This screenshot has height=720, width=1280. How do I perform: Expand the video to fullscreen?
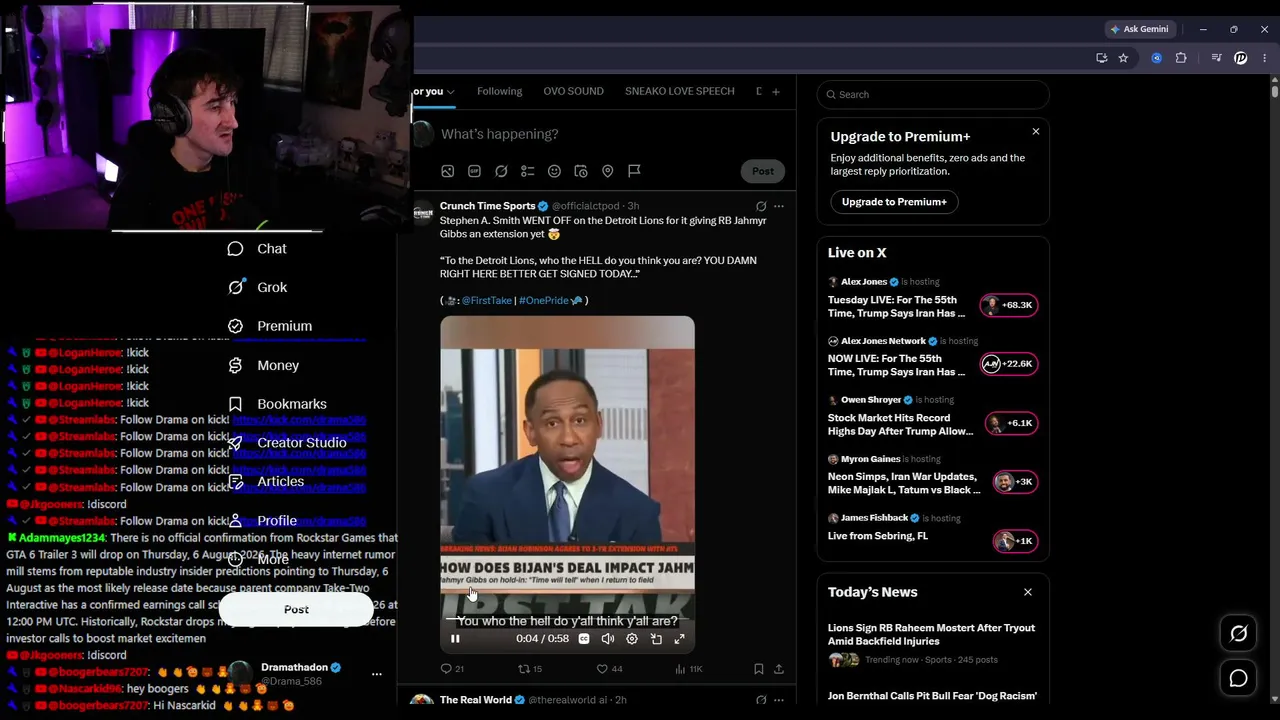pyautogui.click(x=679, y=639)
